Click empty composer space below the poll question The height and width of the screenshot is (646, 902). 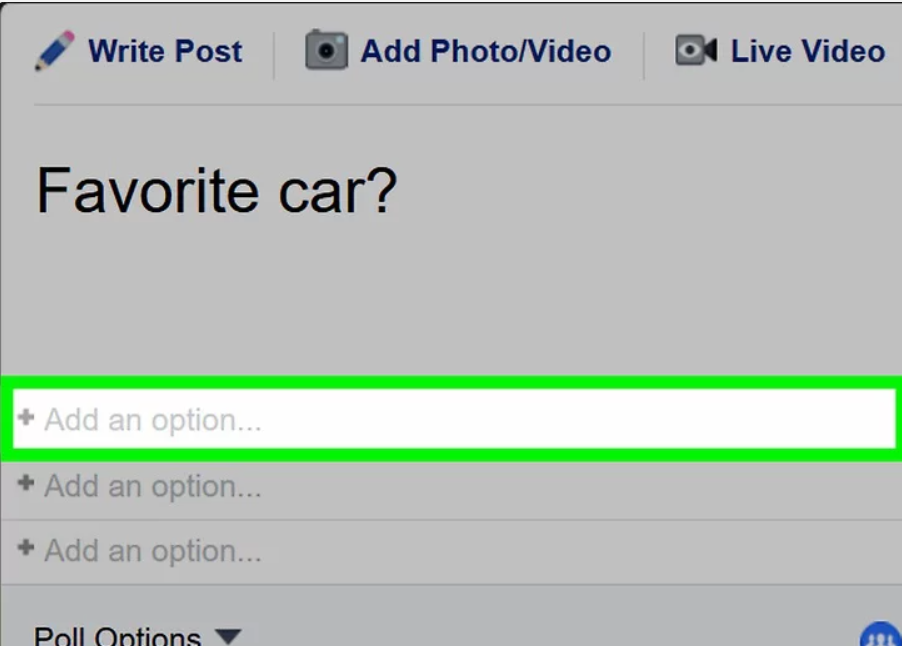(451, 299)
